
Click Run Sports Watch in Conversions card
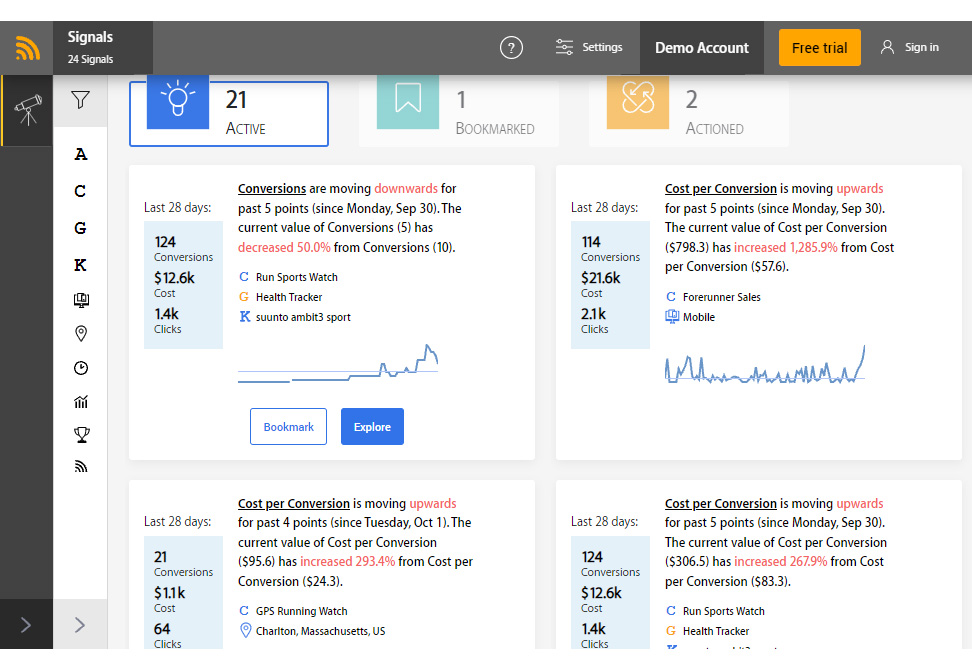coord(297,277)
